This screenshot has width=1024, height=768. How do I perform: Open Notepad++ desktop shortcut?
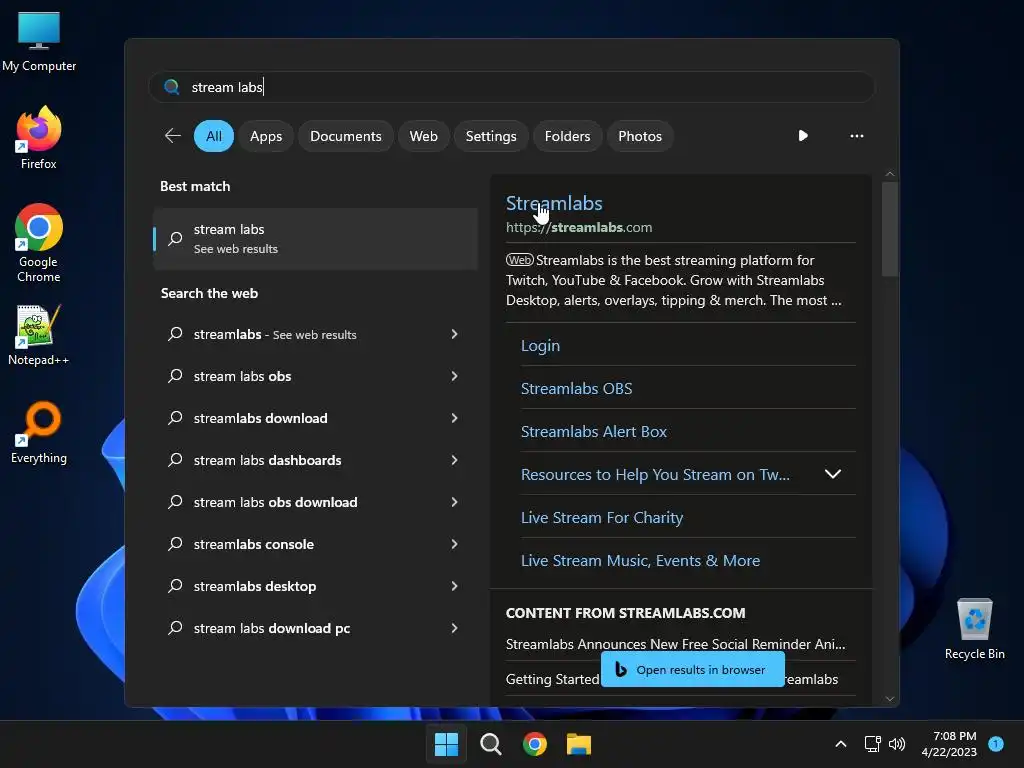pos(39,334)
